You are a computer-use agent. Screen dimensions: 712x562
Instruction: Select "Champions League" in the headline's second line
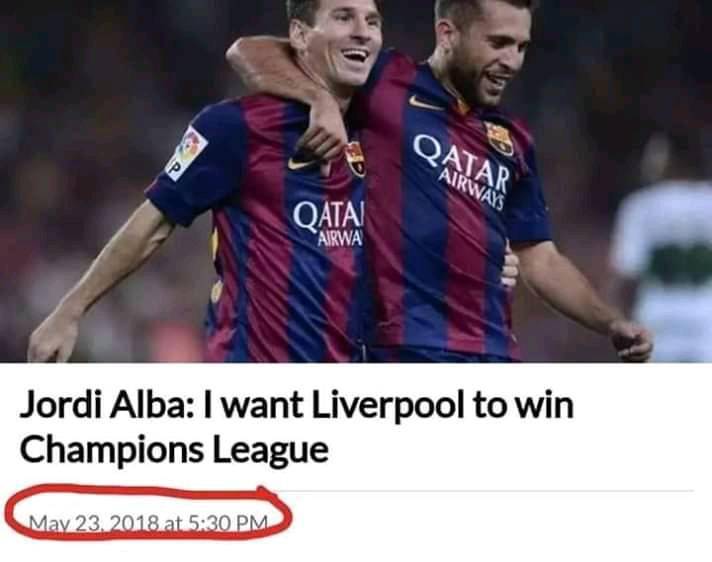click(174, 449)
